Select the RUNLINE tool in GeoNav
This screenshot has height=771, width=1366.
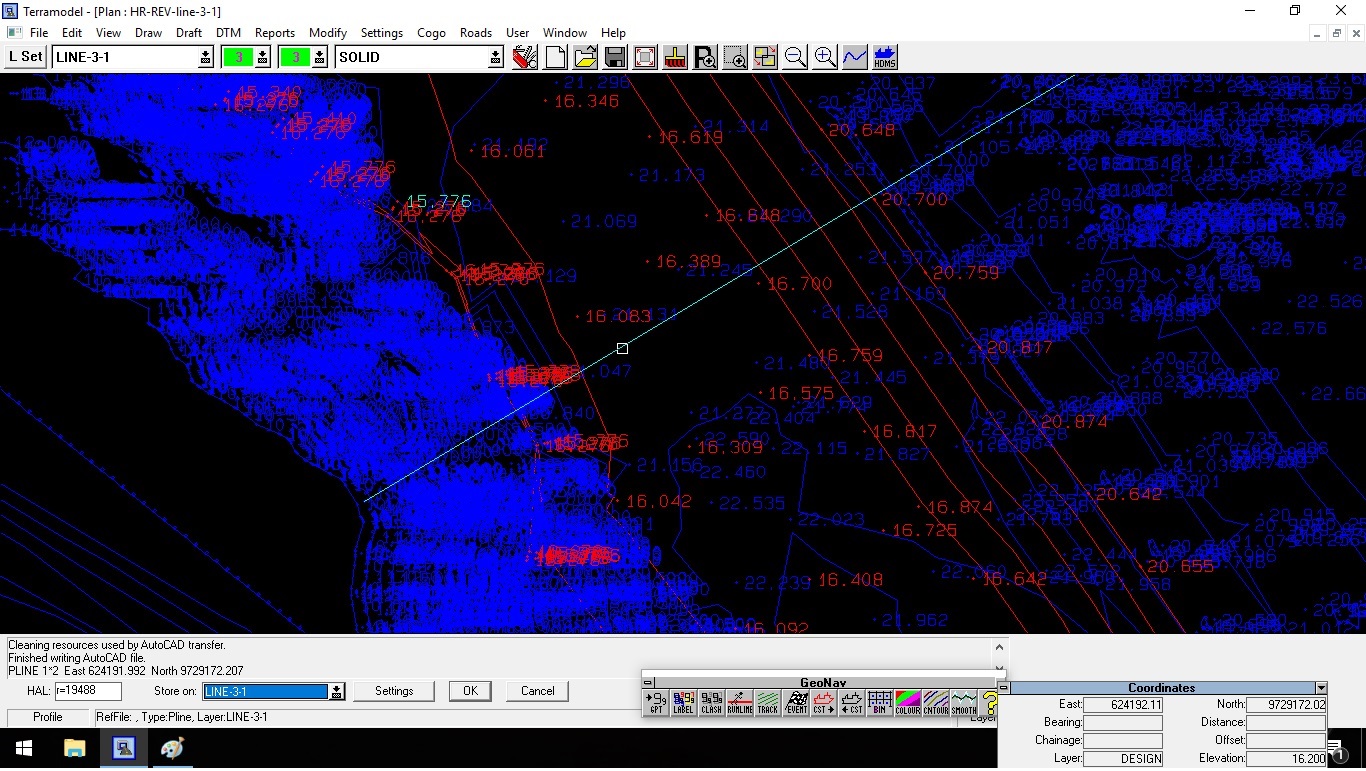coord(740,702)
